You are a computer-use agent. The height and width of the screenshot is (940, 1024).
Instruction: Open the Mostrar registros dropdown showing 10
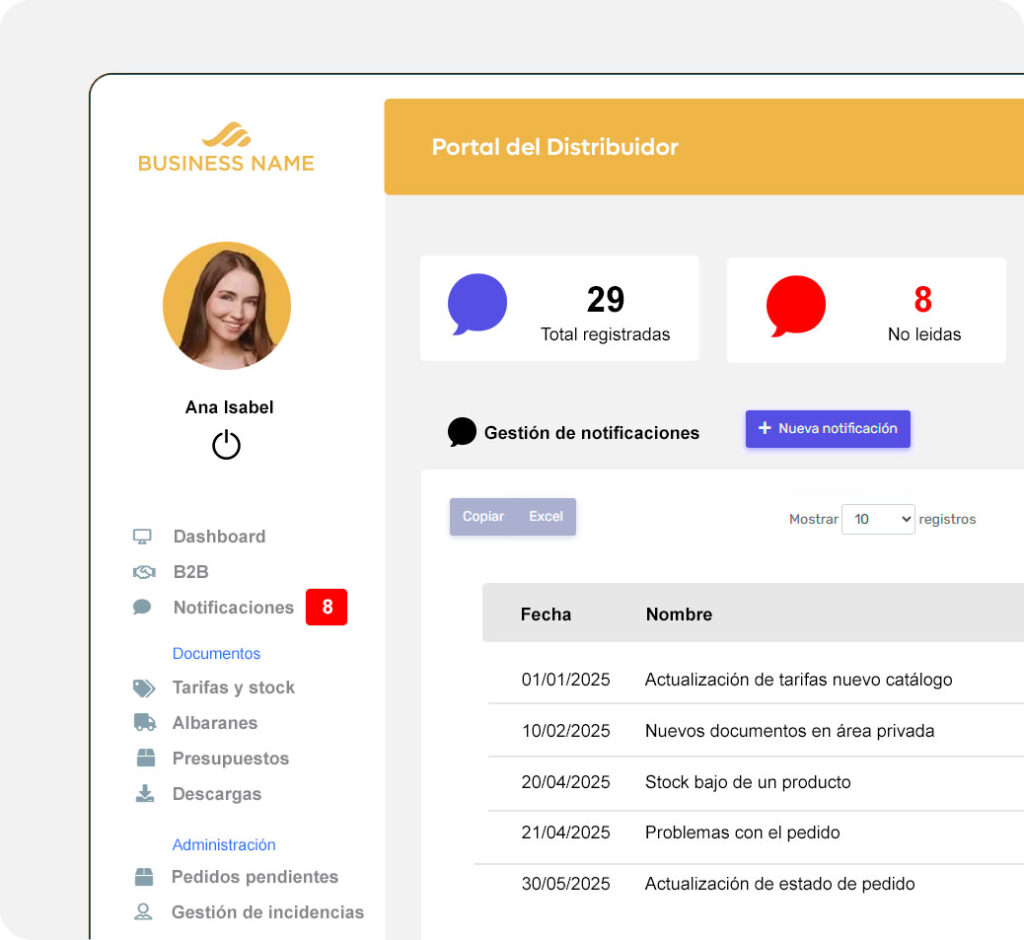[878, 519]
